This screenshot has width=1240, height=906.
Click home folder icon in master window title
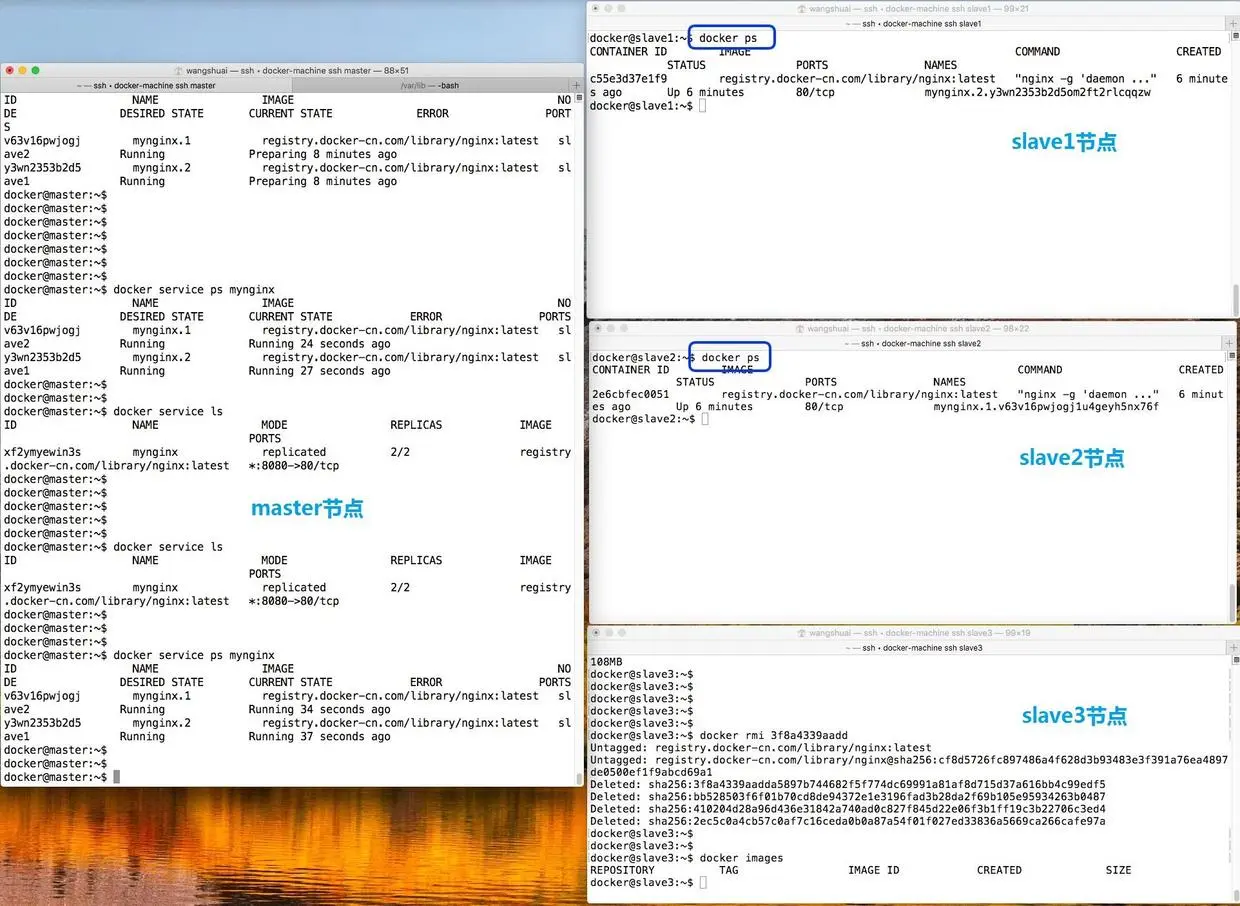[179, 71]
